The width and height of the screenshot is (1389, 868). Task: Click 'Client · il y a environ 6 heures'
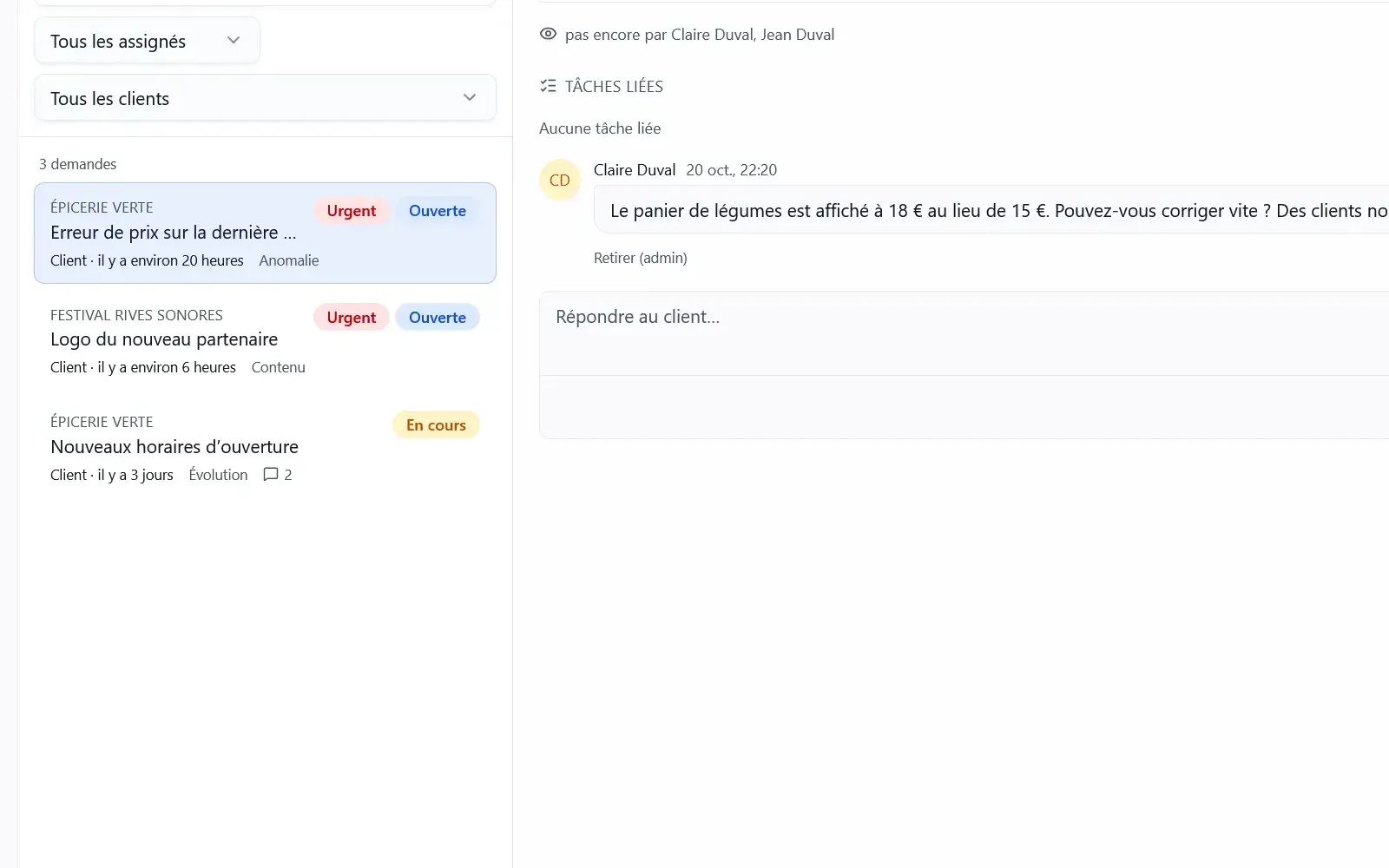143,367
